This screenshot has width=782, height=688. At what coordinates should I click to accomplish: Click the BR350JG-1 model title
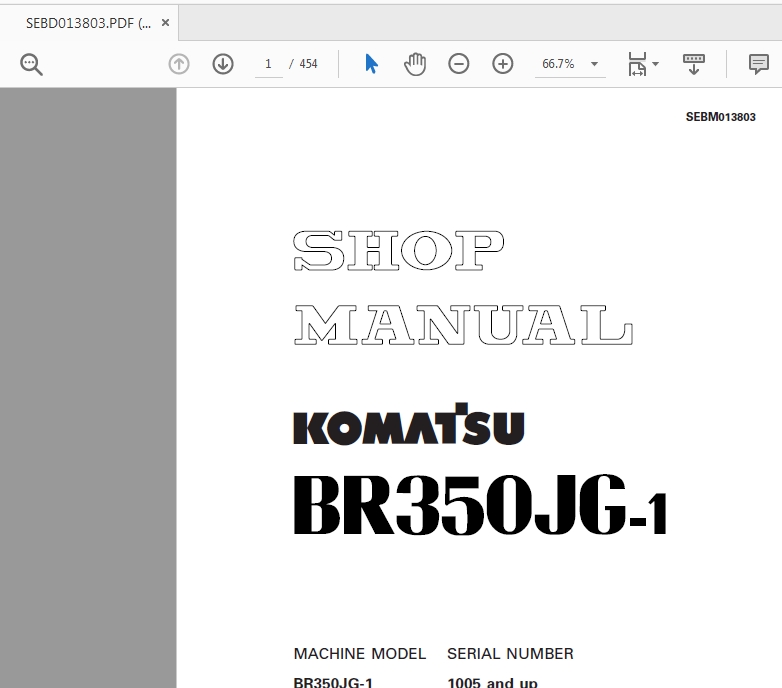pyautogui.click(x=480, y=505)
